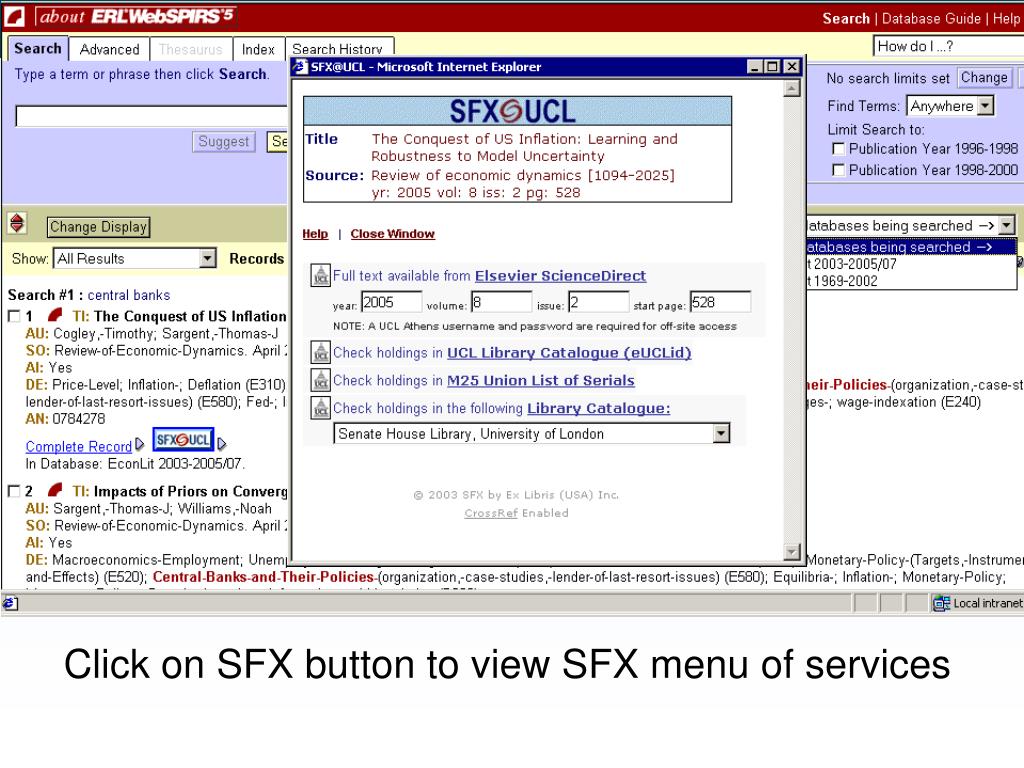
Task: Click the How do I...? field
Action: 948,46
